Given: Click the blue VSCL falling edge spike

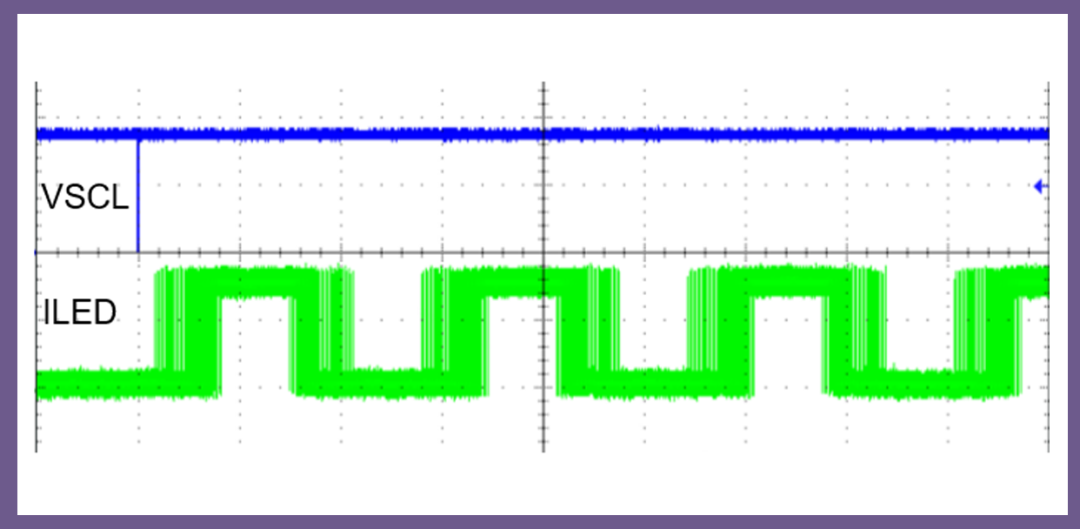Looking at the screenshot, I should [x=138, y=196].
